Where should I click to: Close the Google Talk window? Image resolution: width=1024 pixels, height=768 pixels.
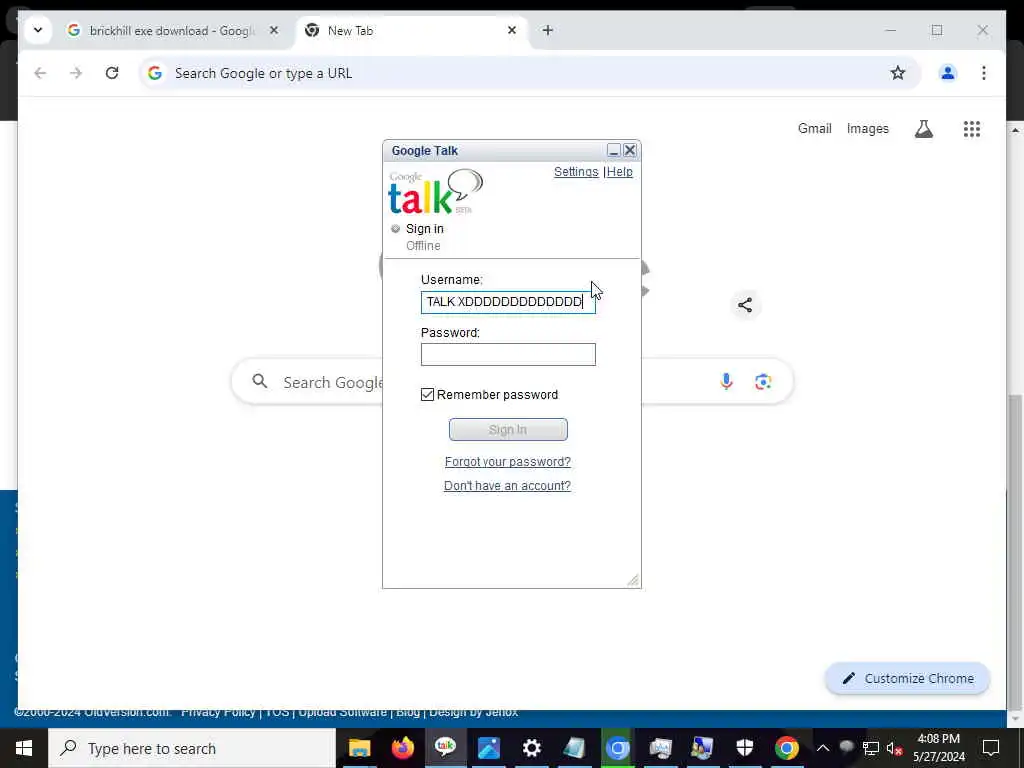pos(630,150)
